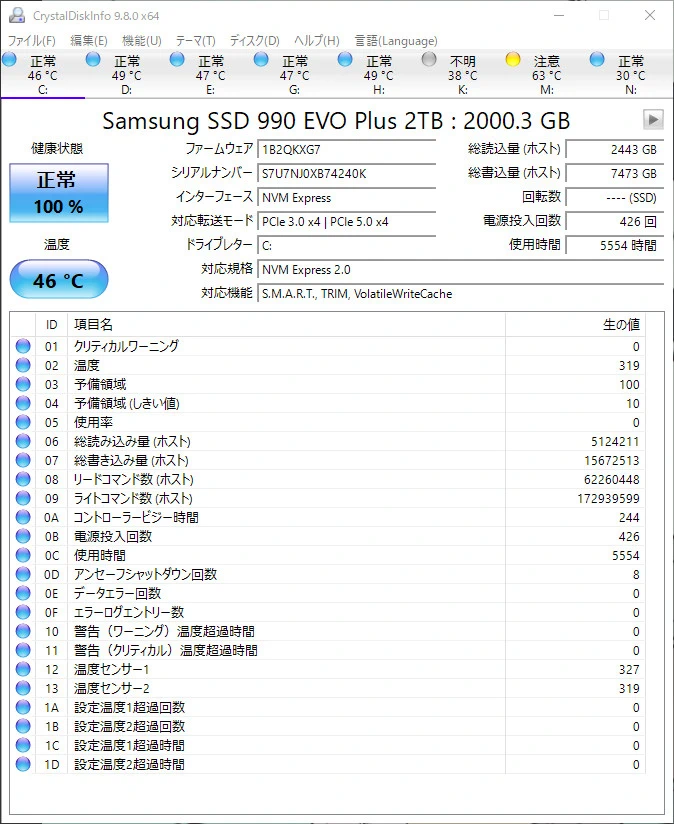
Task: Open the ヘルプ(H) menu
Action: coord(317,40)
